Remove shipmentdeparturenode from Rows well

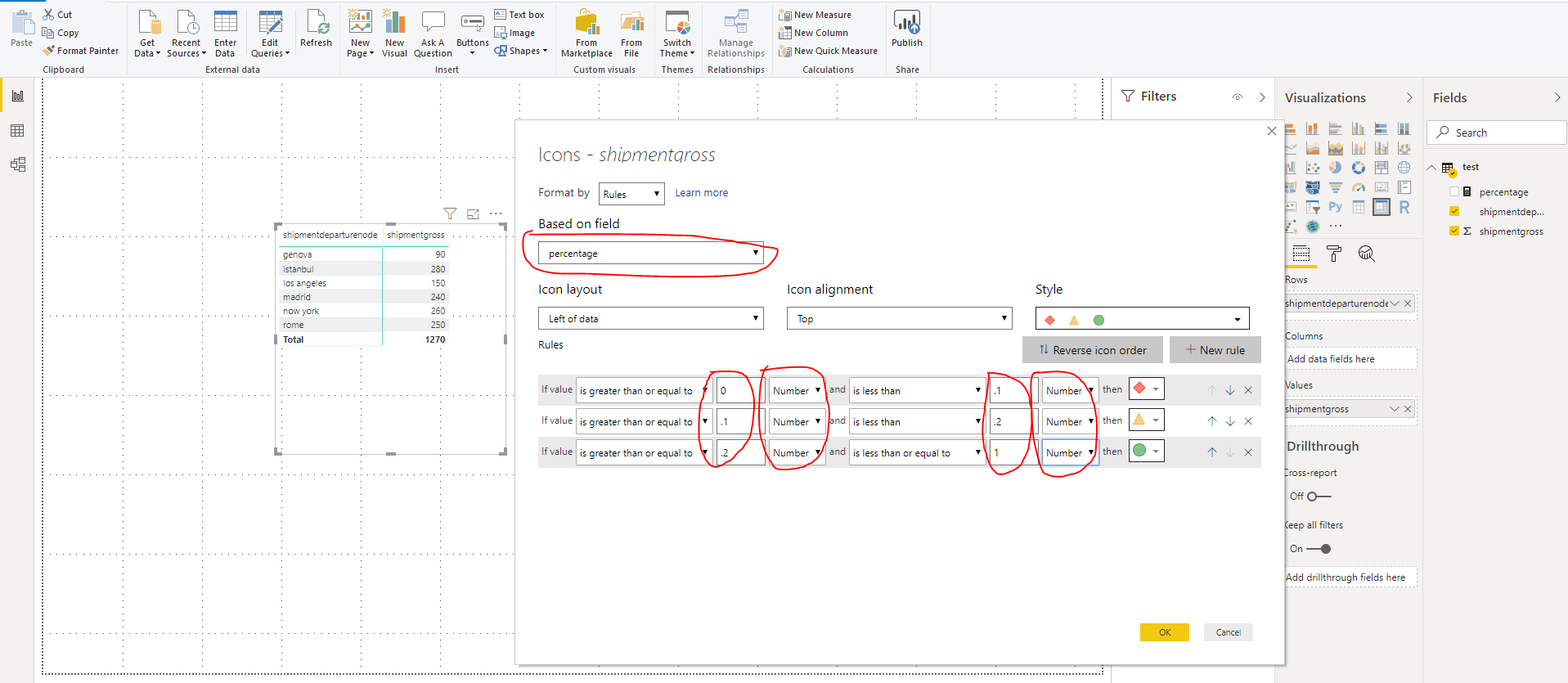(1408, 303)
